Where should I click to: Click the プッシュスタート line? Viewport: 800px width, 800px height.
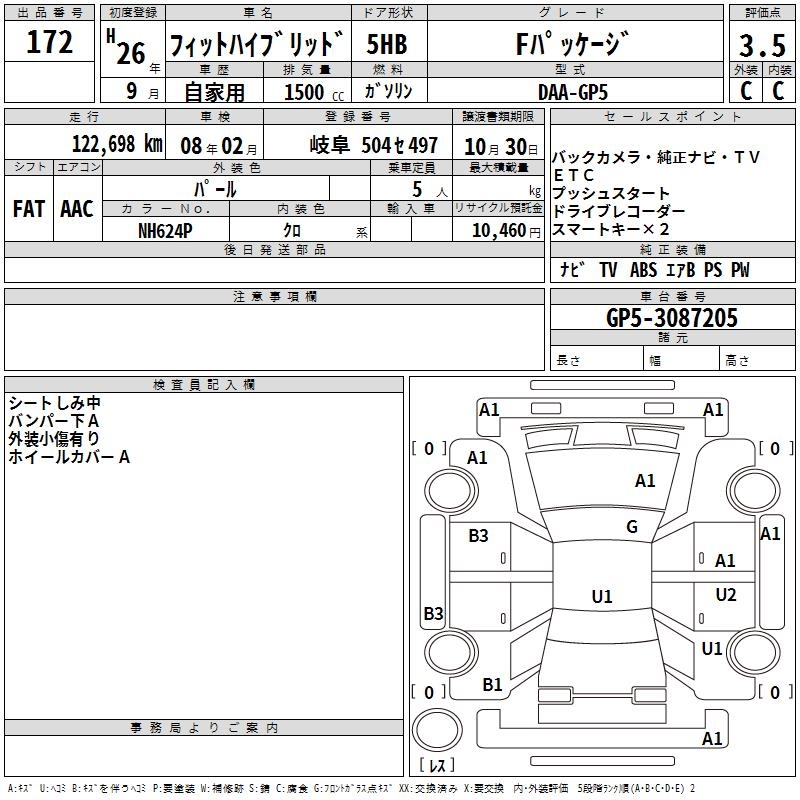[611, 193]
